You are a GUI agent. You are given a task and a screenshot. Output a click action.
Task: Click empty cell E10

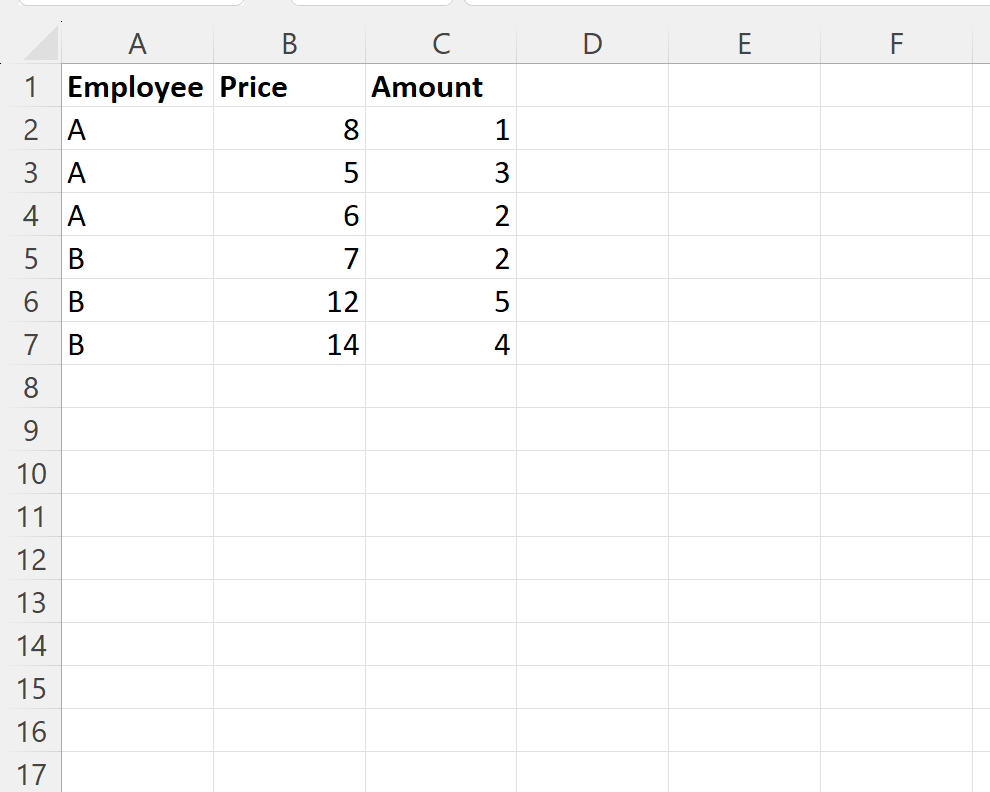pyautogui.click(x=744, y=472)
